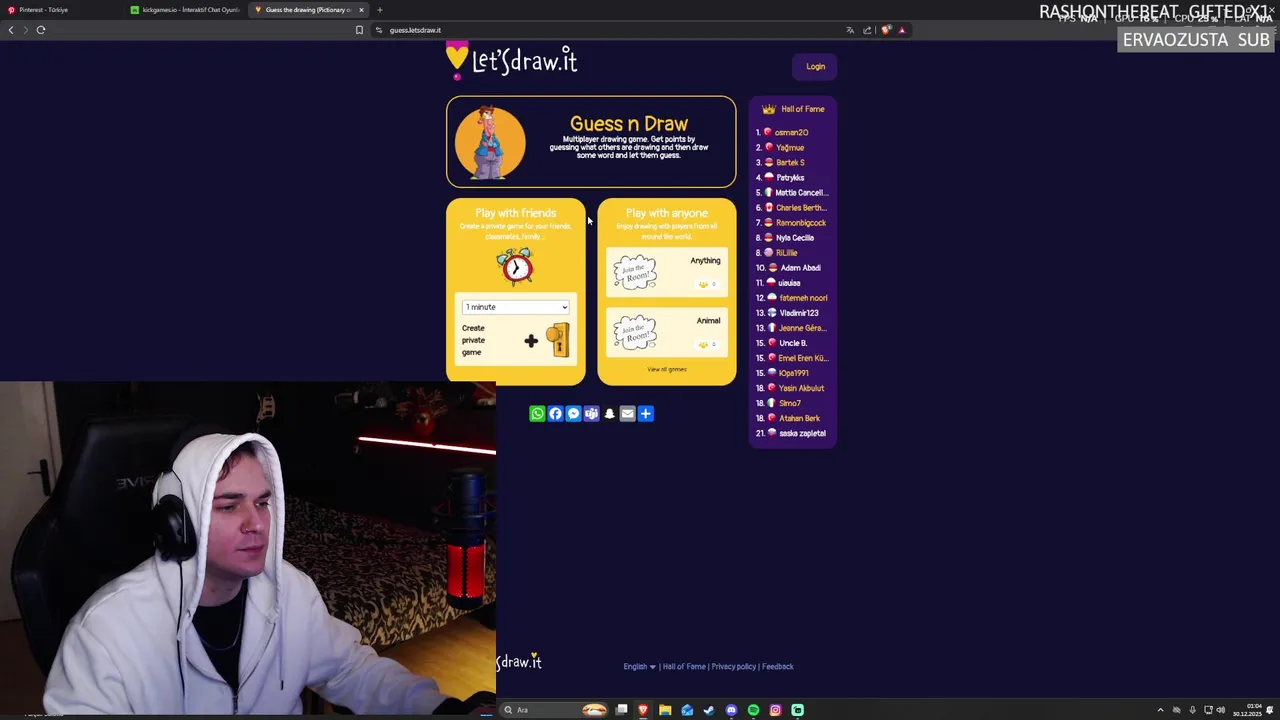
Task: Click the browser back arrow
Action: 11,30
